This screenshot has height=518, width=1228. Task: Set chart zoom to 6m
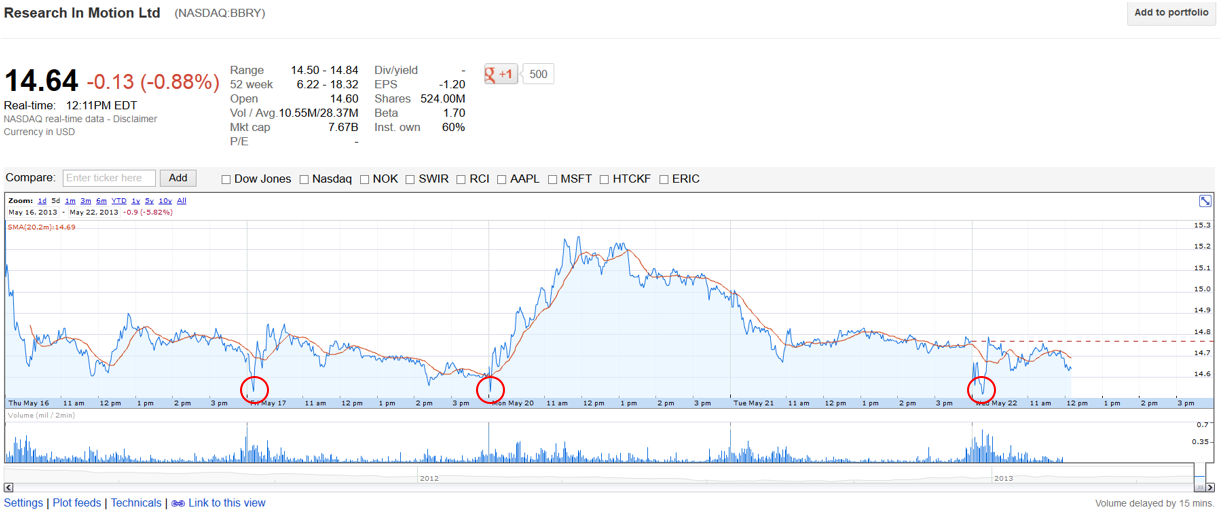tap(101, 201)
